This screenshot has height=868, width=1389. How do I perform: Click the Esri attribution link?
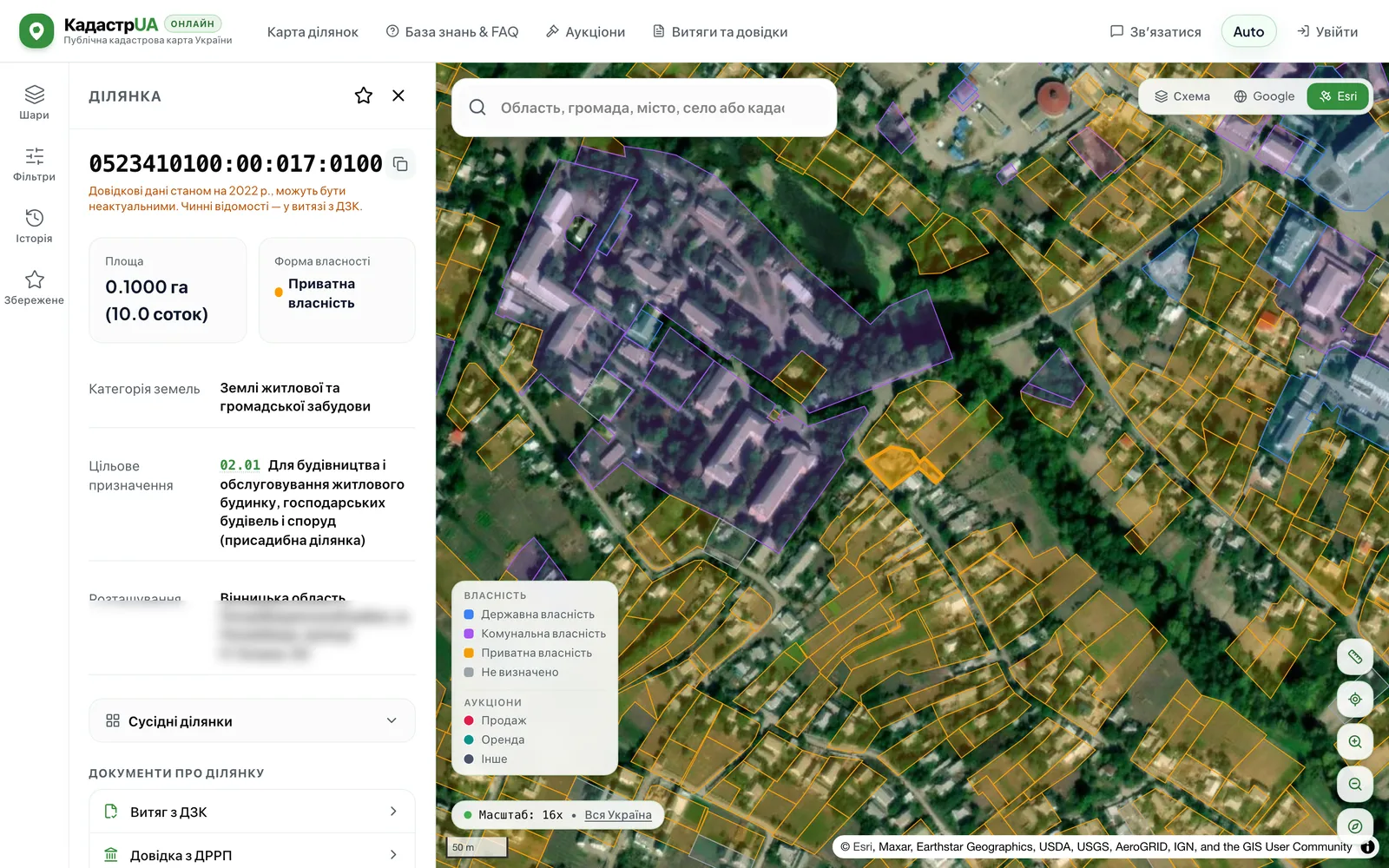pos(863,847)
